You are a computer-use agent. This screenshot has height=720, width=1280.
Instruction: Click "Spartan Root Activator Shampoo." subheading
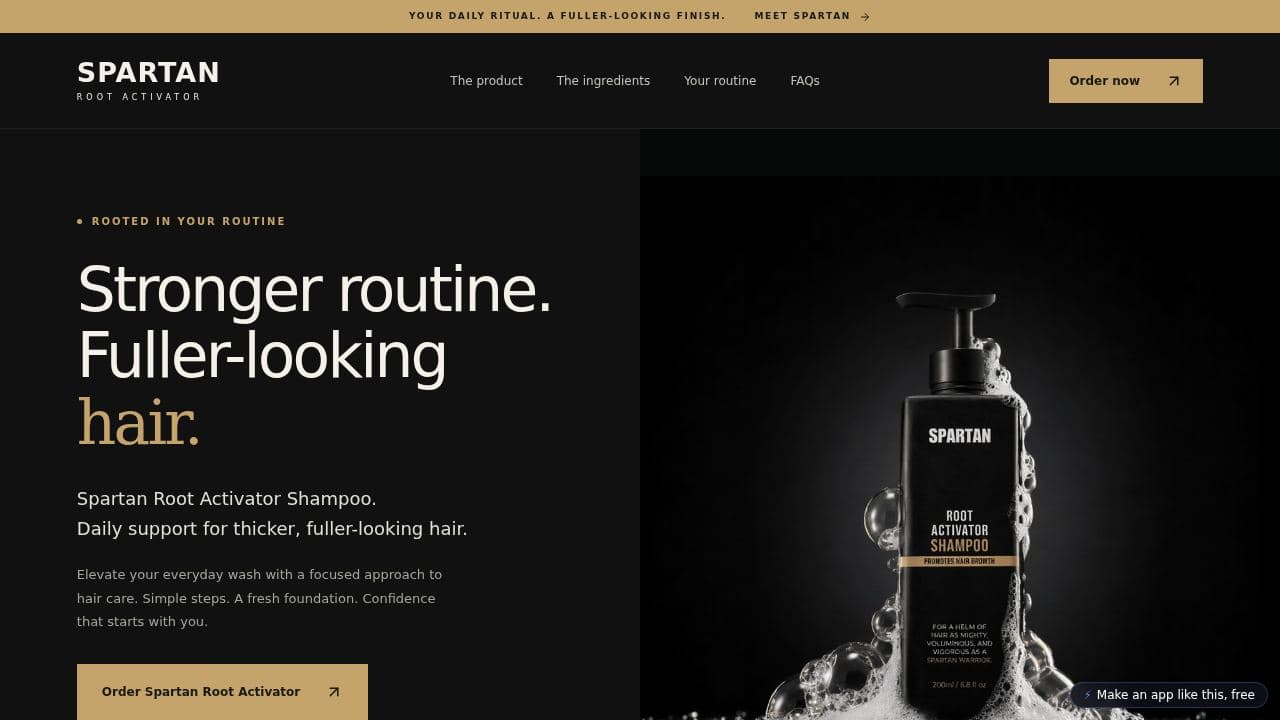tap(227, 499)
